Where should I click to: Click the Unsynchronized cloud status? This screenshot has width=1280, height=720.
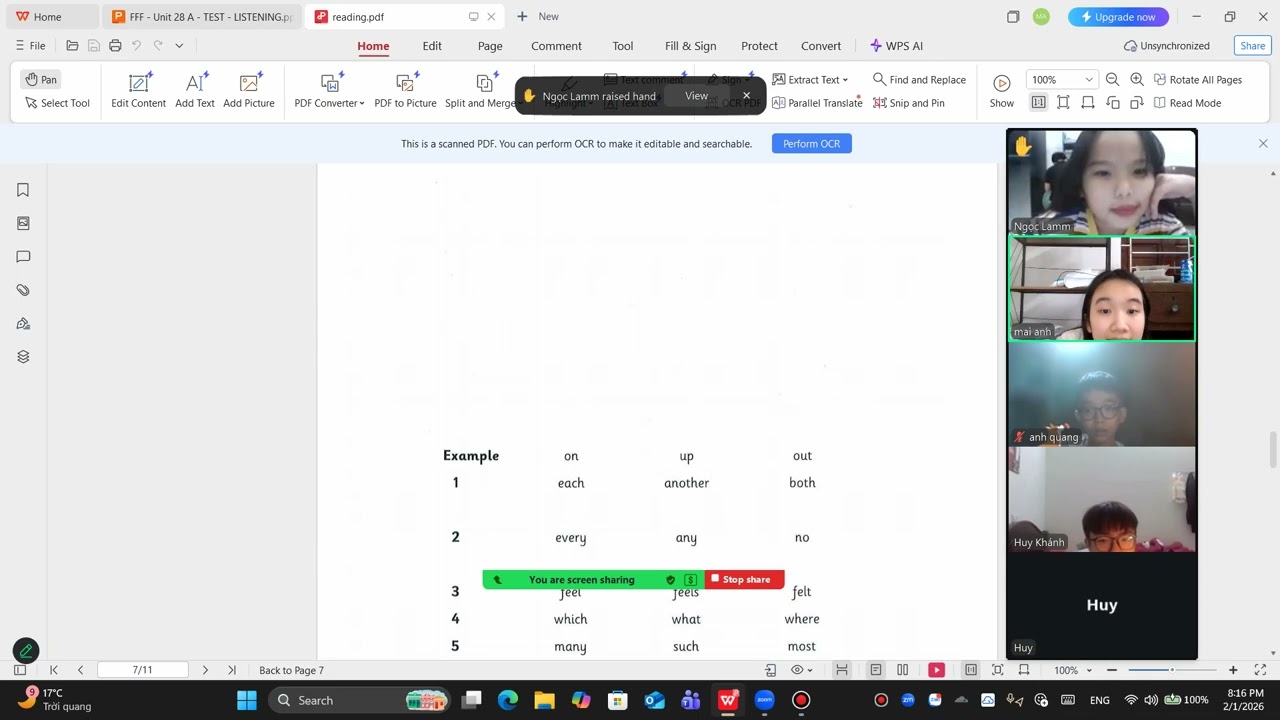point(1167,46)
